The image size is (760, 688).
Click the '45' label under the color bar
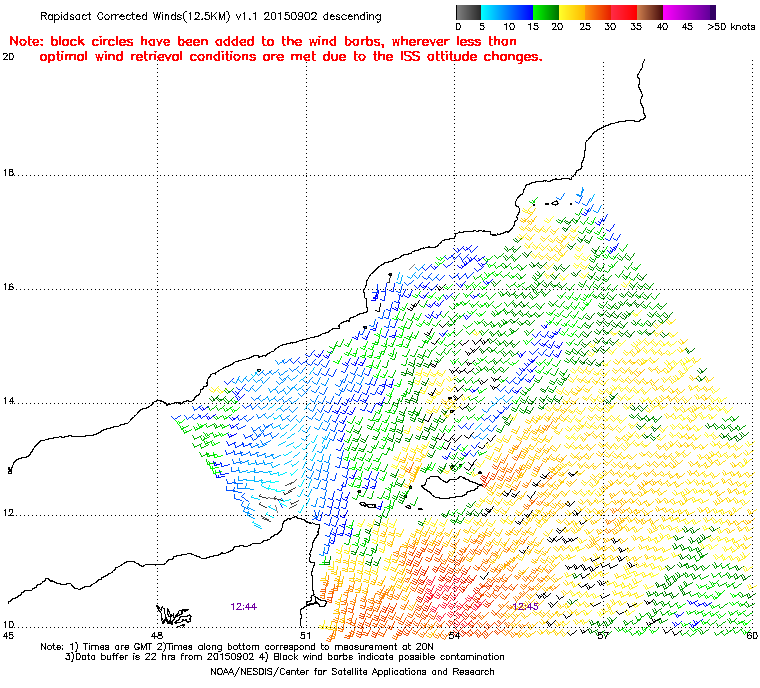tap(687, 27)
